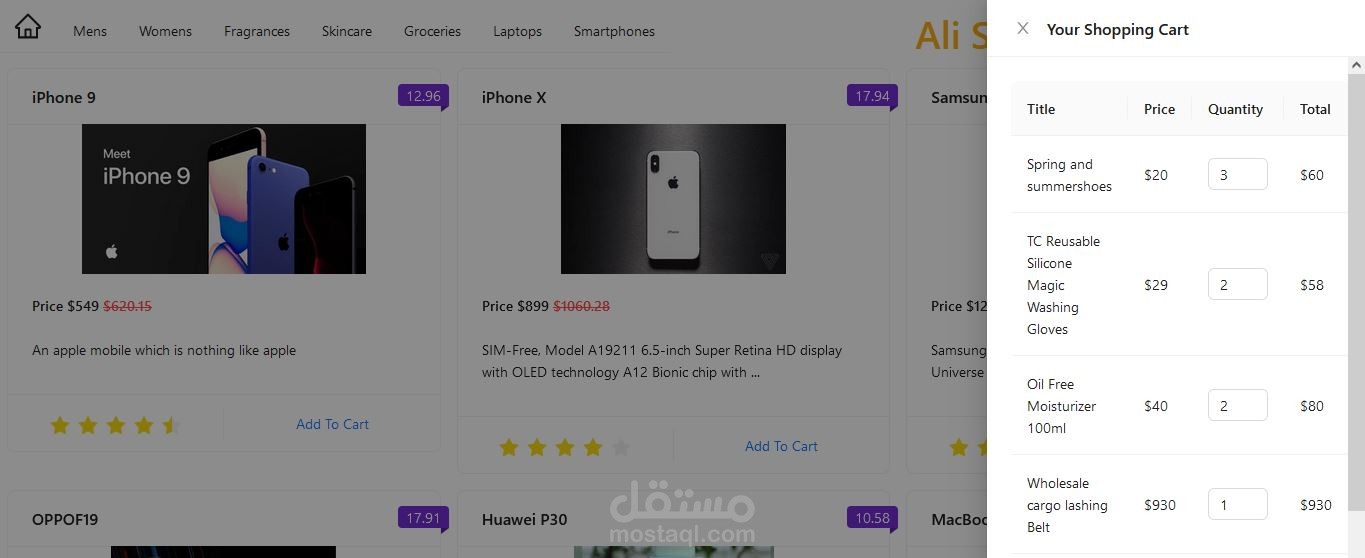Edit quantity field for Spring and summershoes
This screenshot has height=558, width=1365.
click(1237, 174)
